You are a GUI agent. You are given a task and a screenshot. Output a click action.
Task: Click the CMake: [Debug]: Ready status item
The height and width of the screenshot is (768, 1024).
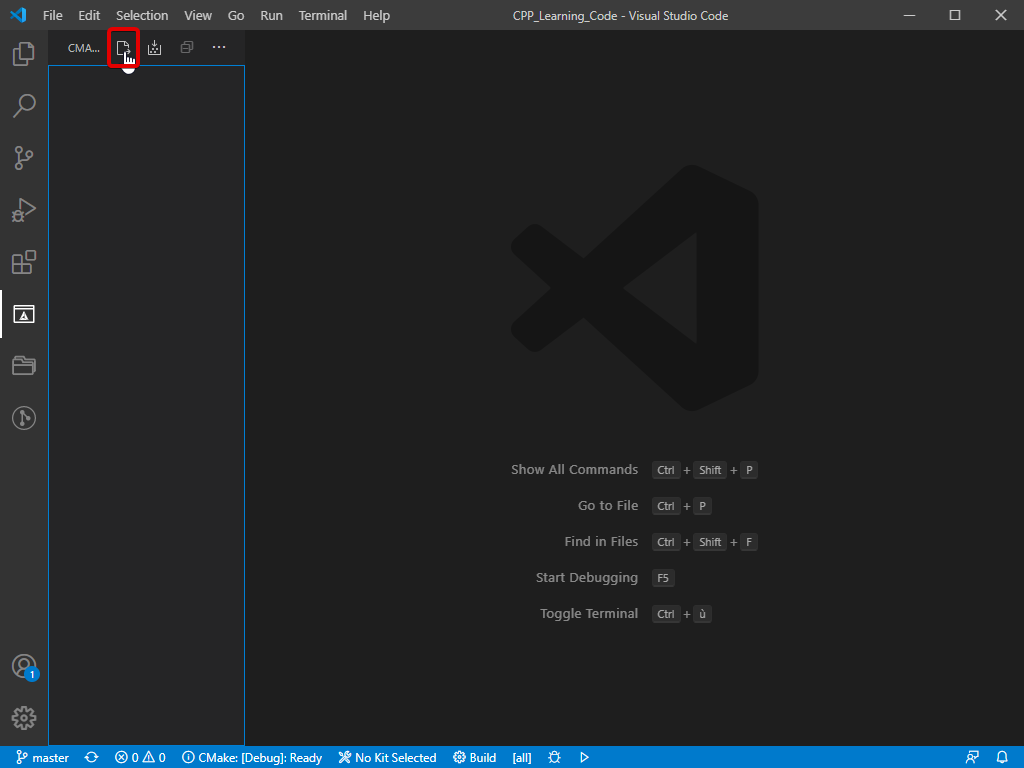coord(252,758)
